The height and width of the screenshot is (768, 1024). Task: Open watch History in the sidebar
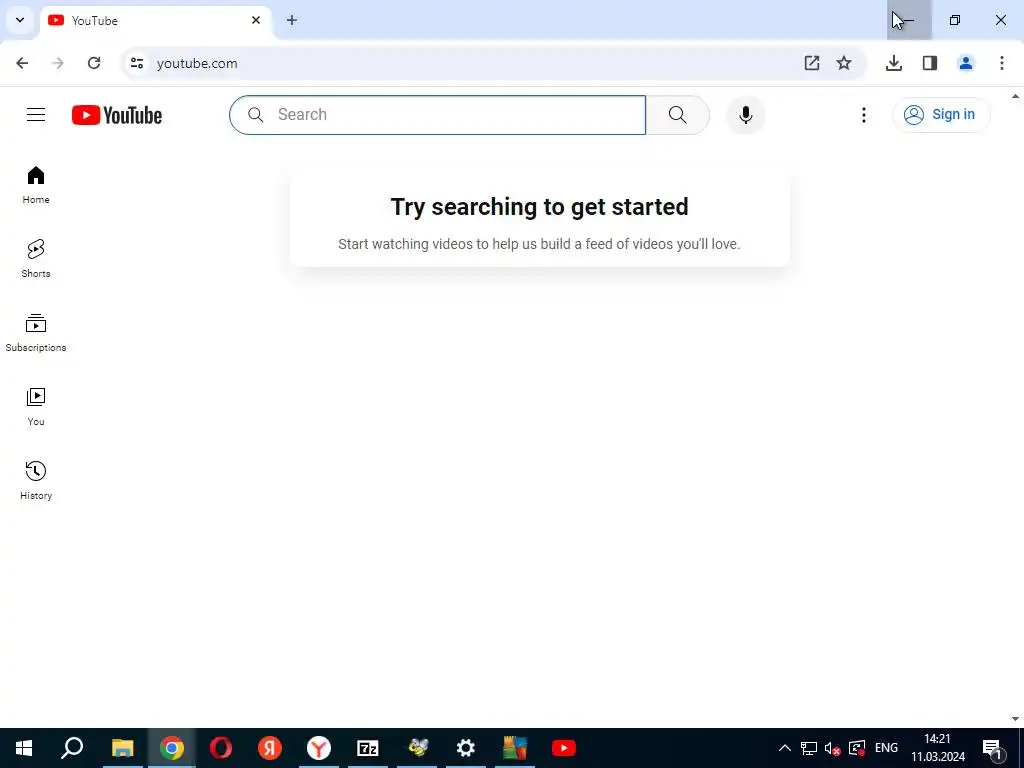[36, 481]
